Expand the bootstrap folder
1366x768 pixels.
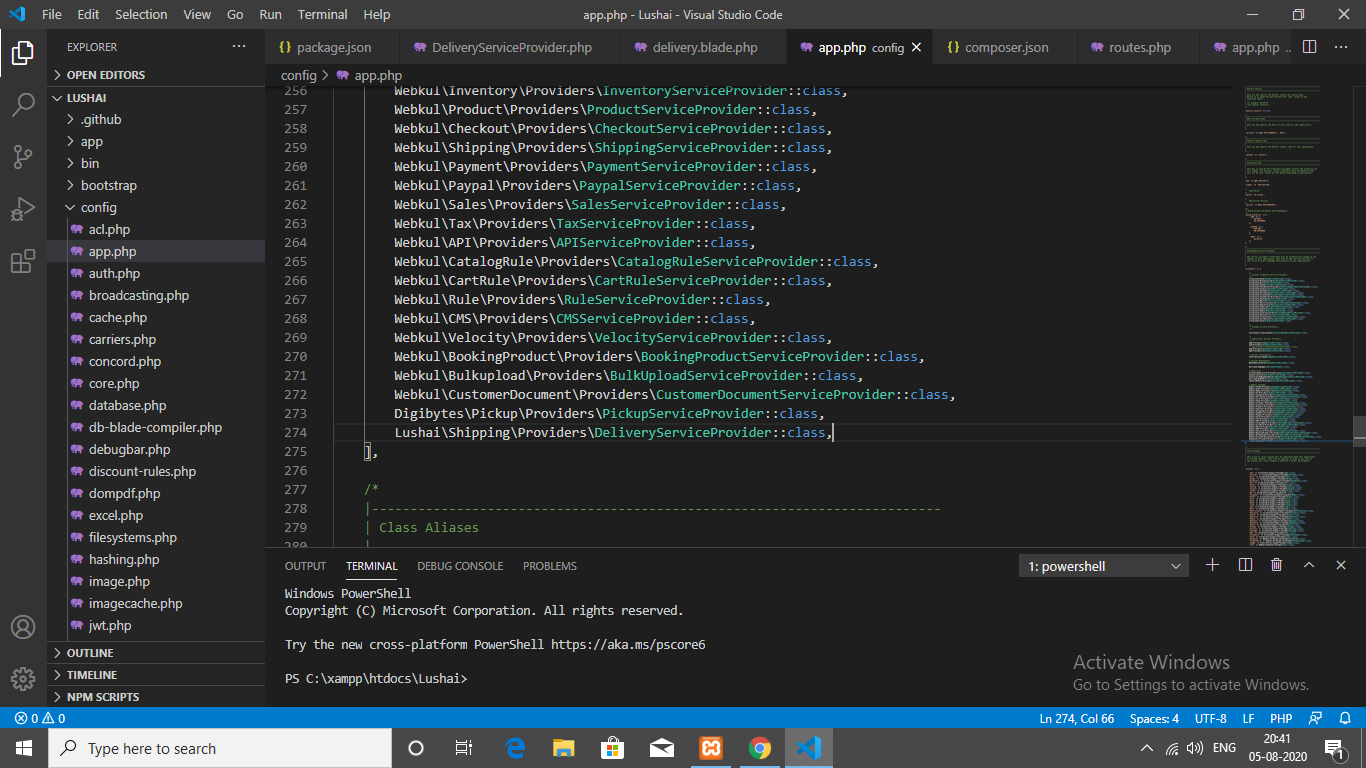(x=156, y=185)
